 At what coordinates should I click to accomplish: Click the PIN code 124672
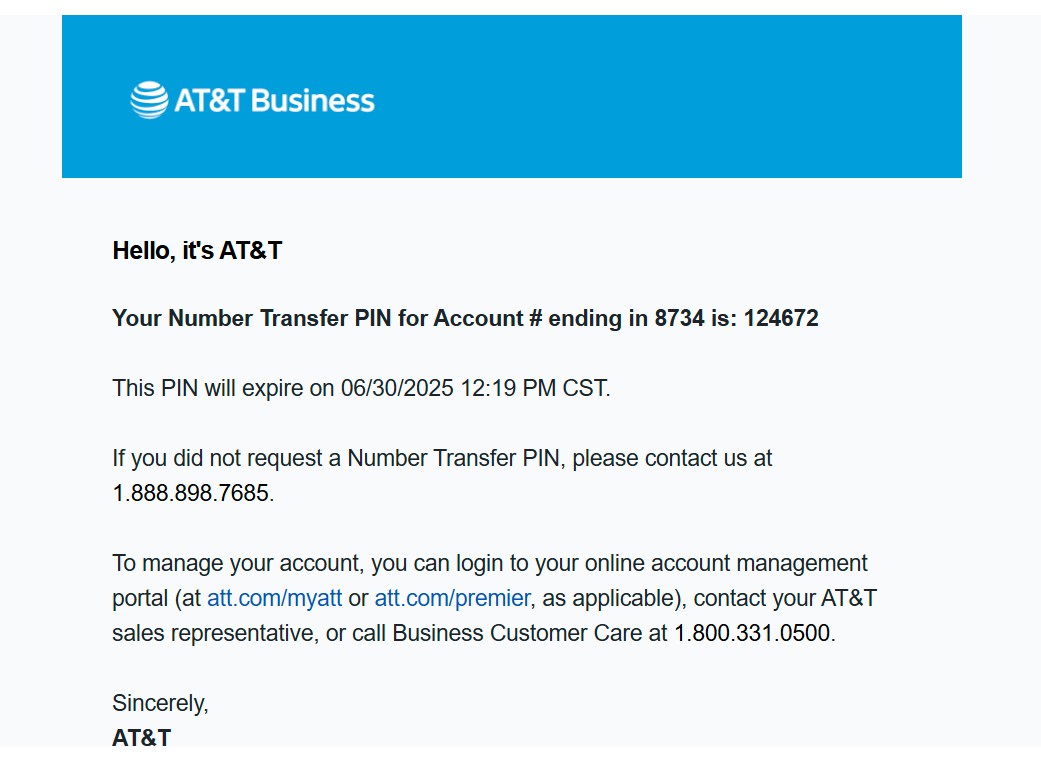click(x=781, y=318)
